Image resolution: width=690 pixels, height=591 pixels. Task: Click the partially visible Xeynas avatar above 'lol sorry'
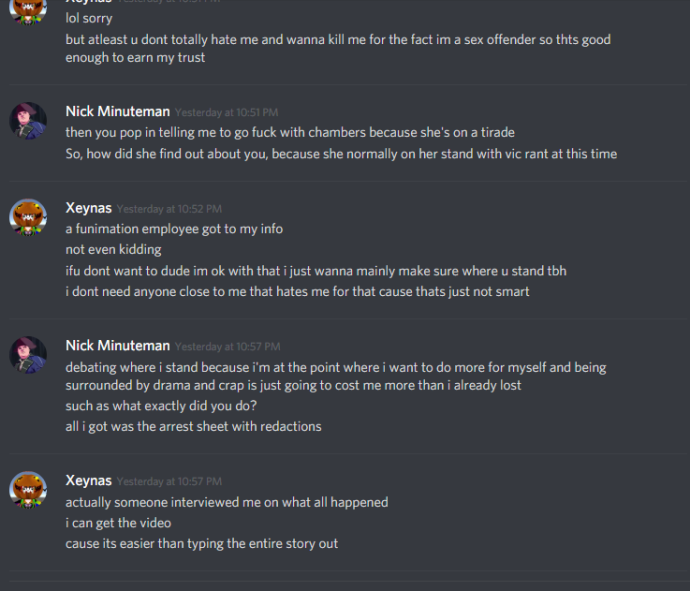point(28,8)
